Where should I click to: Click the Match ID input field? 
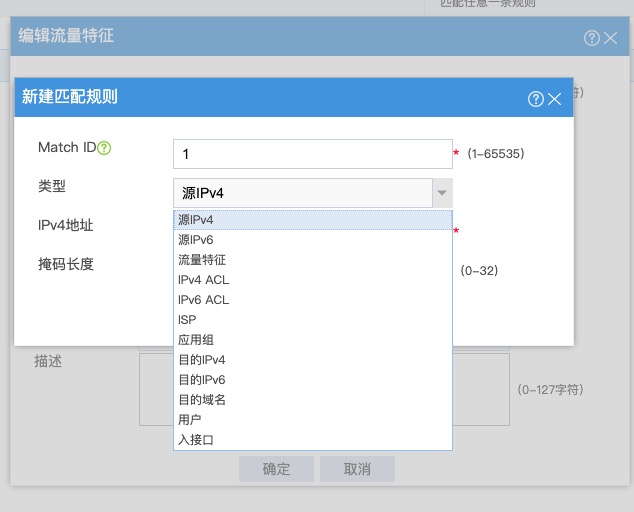coord(312,154)
